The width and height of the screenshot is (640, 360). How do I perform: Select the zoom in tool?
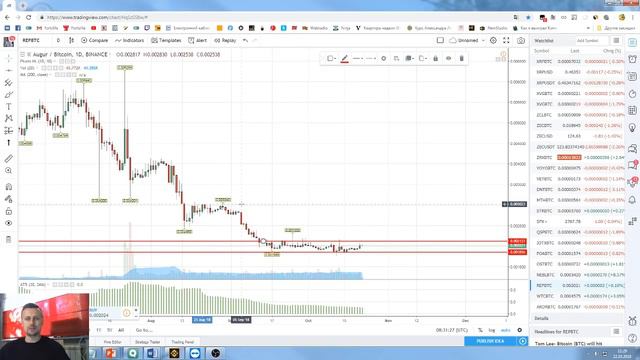[9, 171]
